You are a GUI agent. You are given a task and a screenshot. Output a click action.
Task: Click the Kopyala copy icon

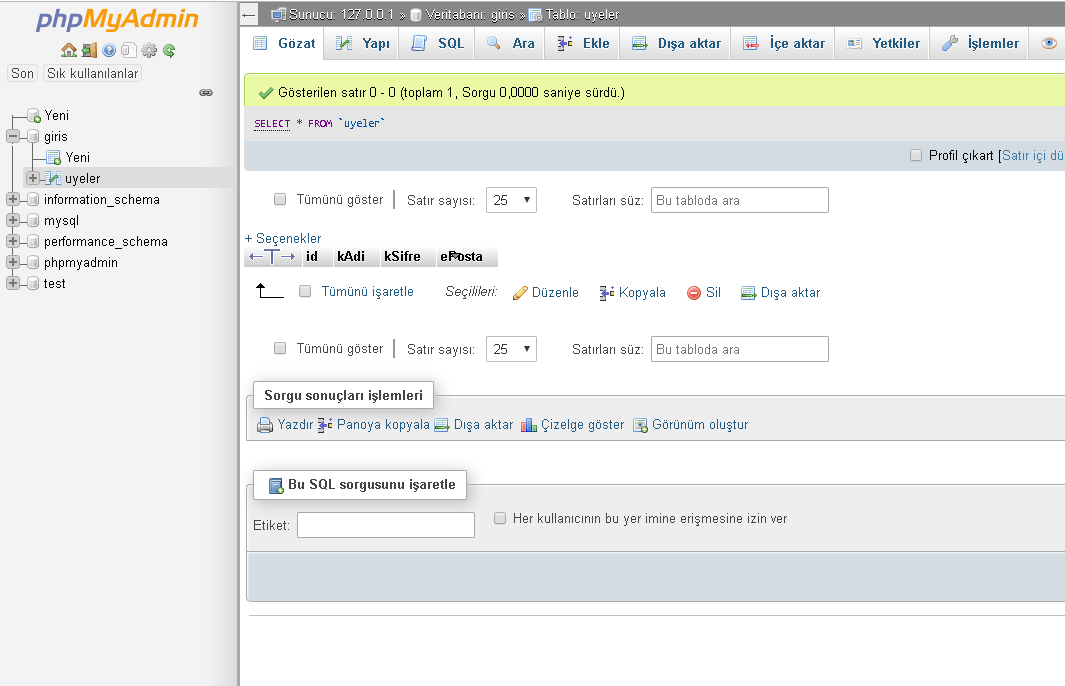coord(607,293)
